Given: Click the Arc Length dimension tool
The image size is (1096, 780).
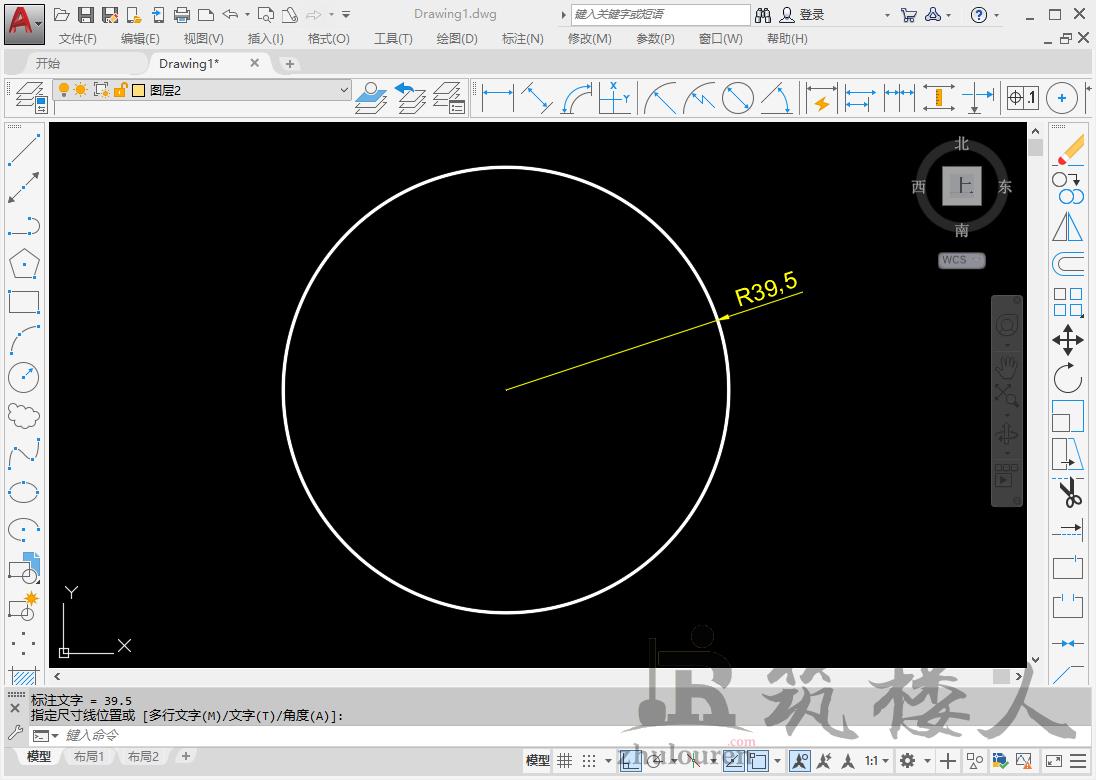Looking at the screenshot, I should coord(577,98).
